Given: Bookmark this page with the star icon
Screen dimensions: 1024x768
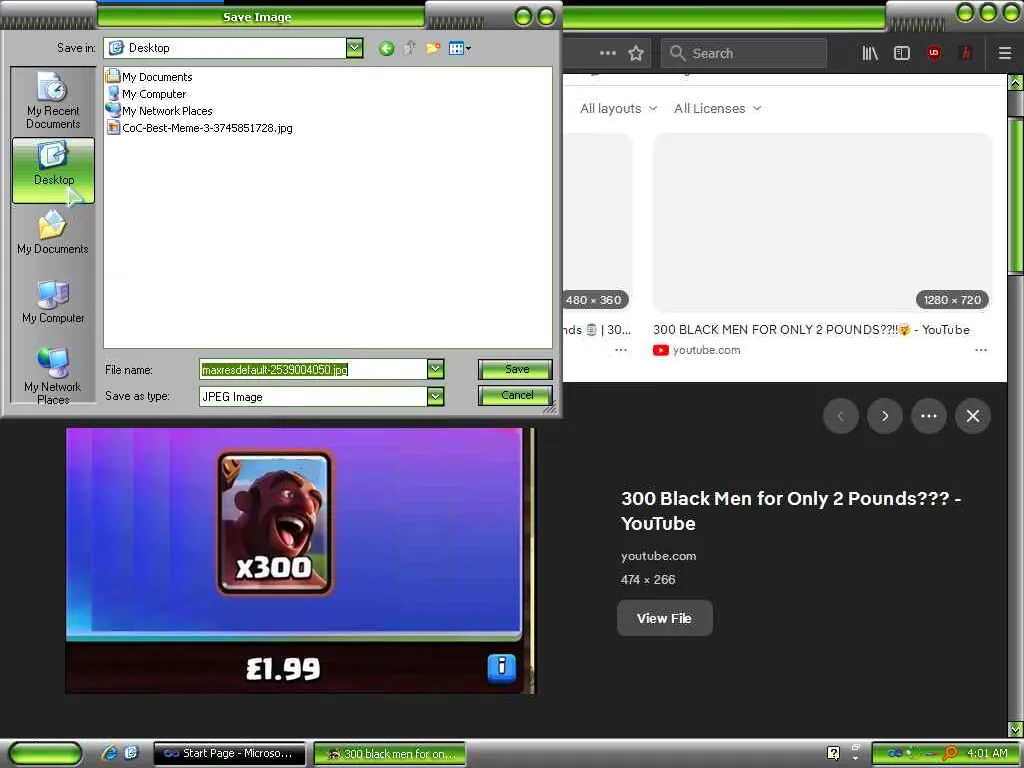Looking at the screenshot, I should click(636, 54).
